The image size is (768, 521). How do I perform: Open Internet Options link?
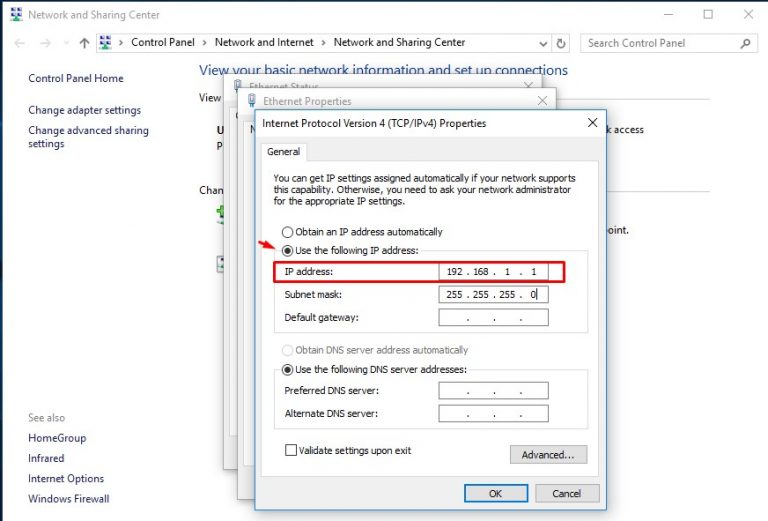66,478
